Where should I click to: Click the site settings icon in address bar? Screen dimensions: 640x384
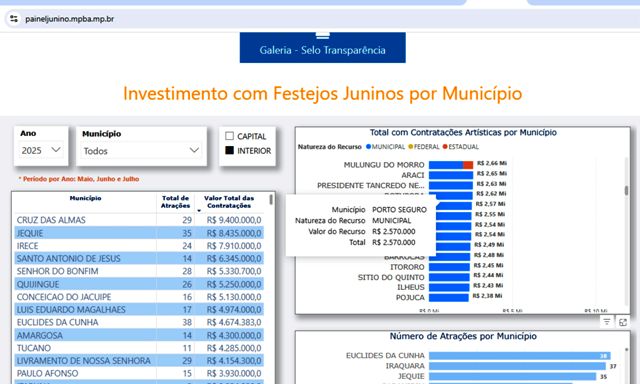point(14,19)
